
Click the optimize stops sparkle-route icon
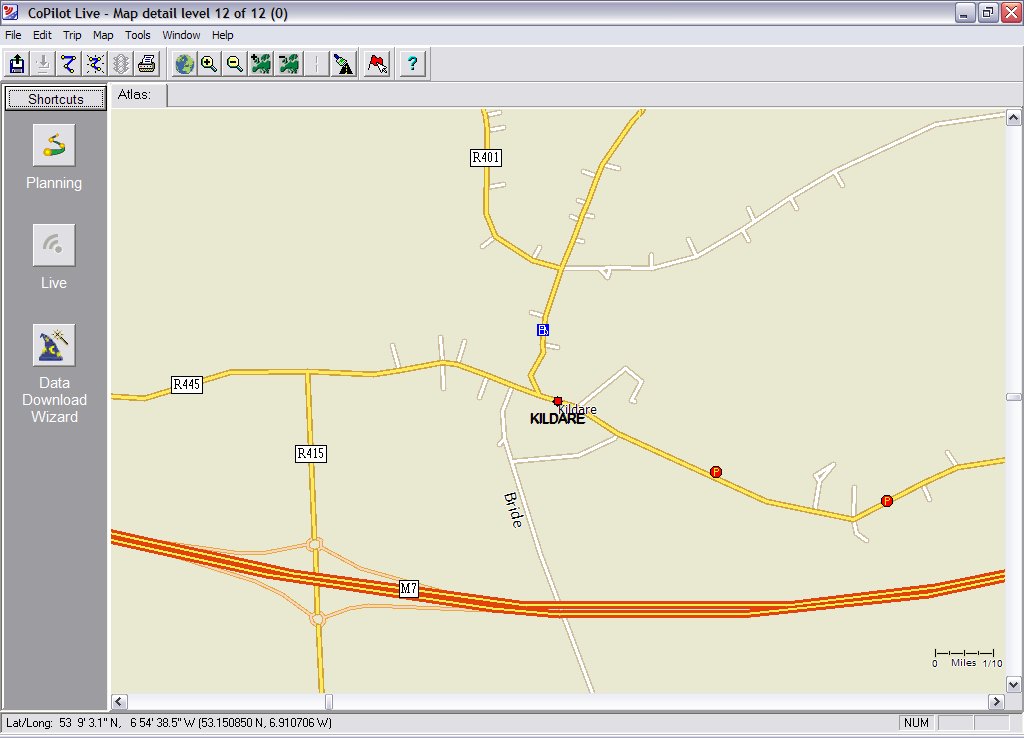95,64
